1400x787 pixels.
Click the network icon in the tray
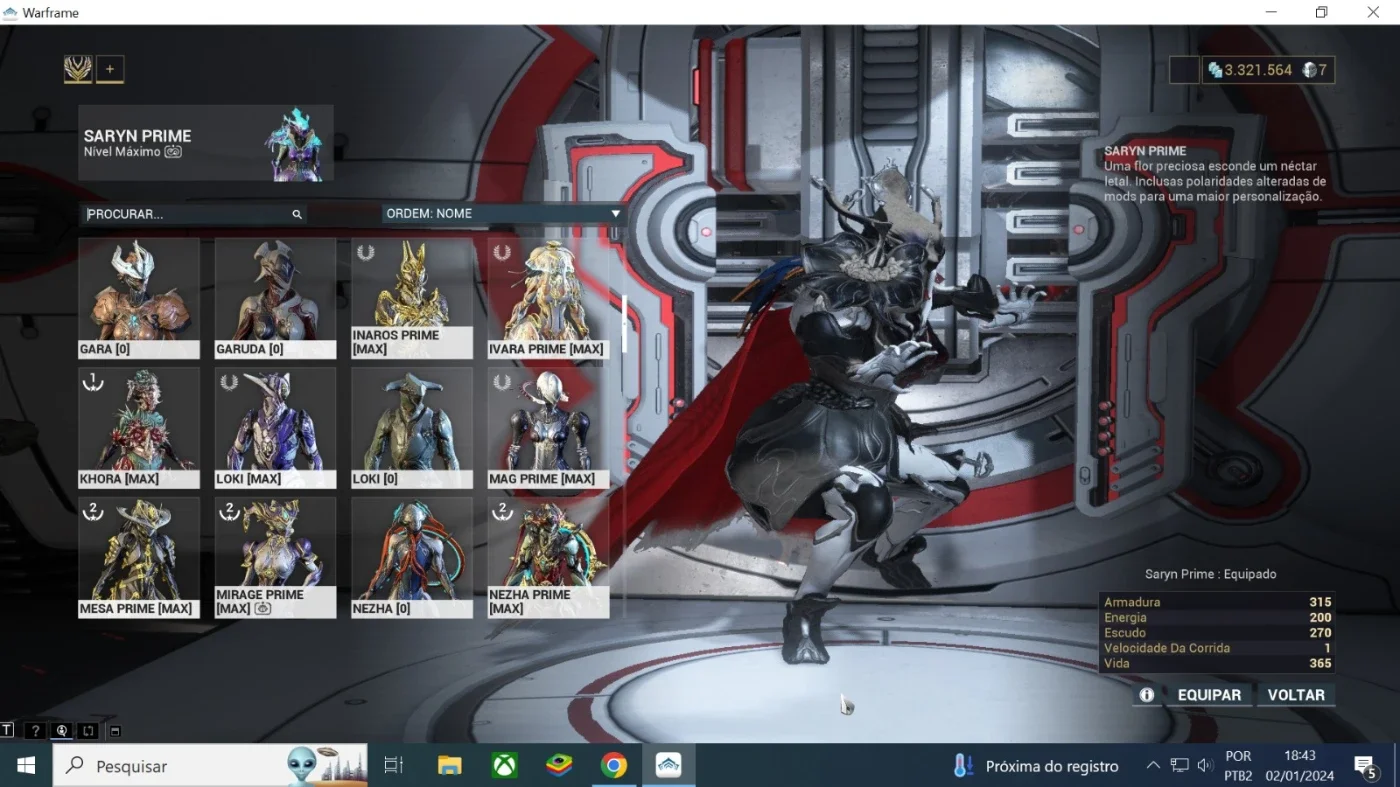[1180, 766]
